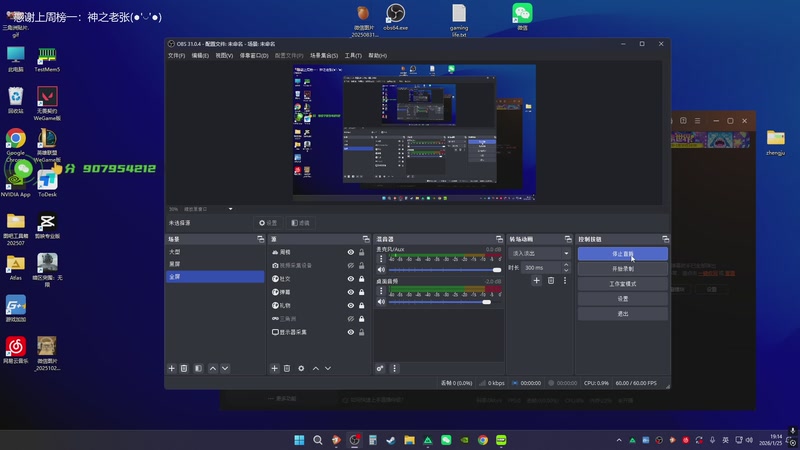The height and width of the screenshot is (450, 800).
Task: Open Google Chrome desktop shortcut
Action: point(16,142)
